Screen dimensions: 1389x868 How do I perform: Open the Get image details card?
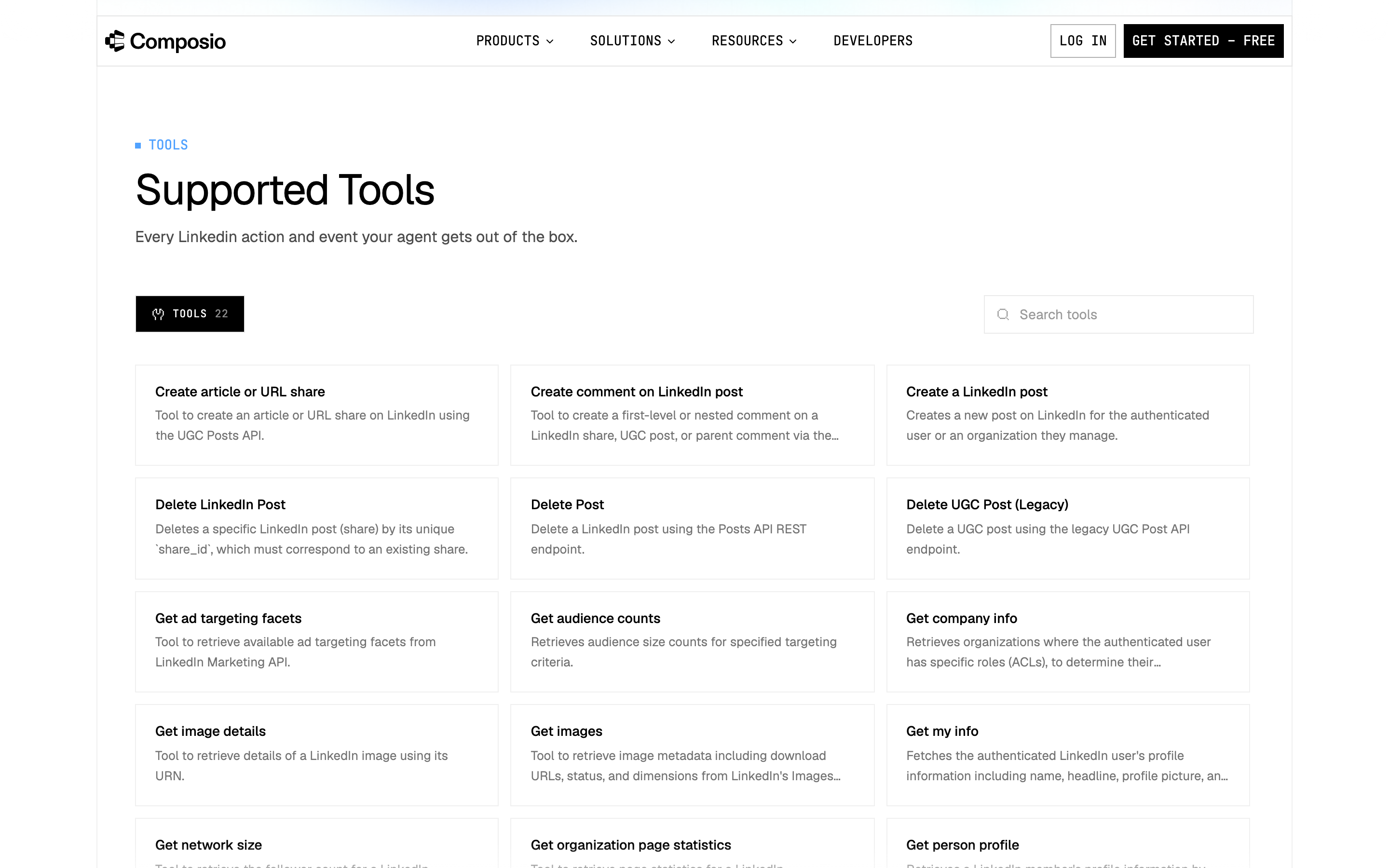[316, 755]
